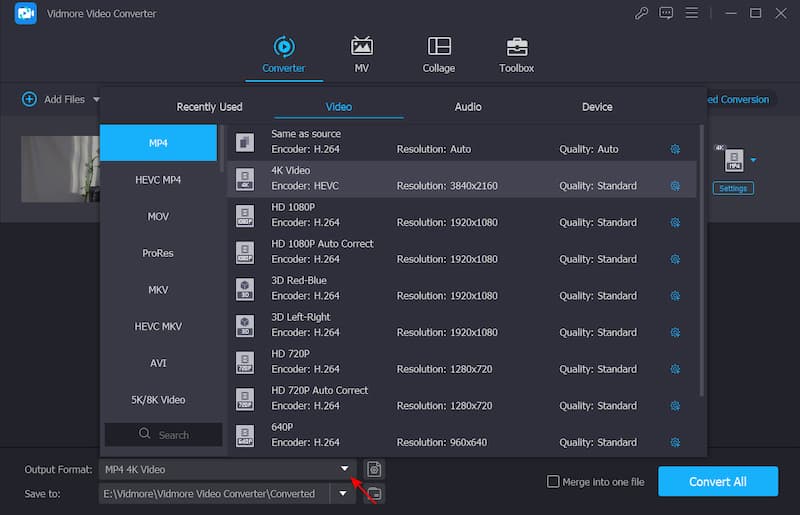
Task: Click the feedback chat icon in title bar
Action: coord(668,13)
